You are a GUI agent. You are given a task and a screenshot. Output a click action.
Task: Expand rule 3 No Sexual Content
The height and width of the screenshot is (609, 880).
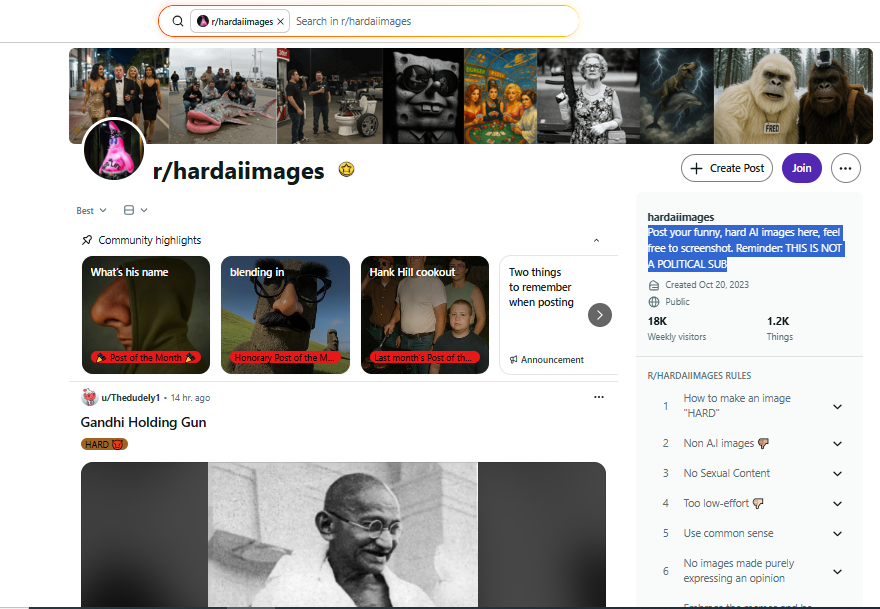click(837, 473)
